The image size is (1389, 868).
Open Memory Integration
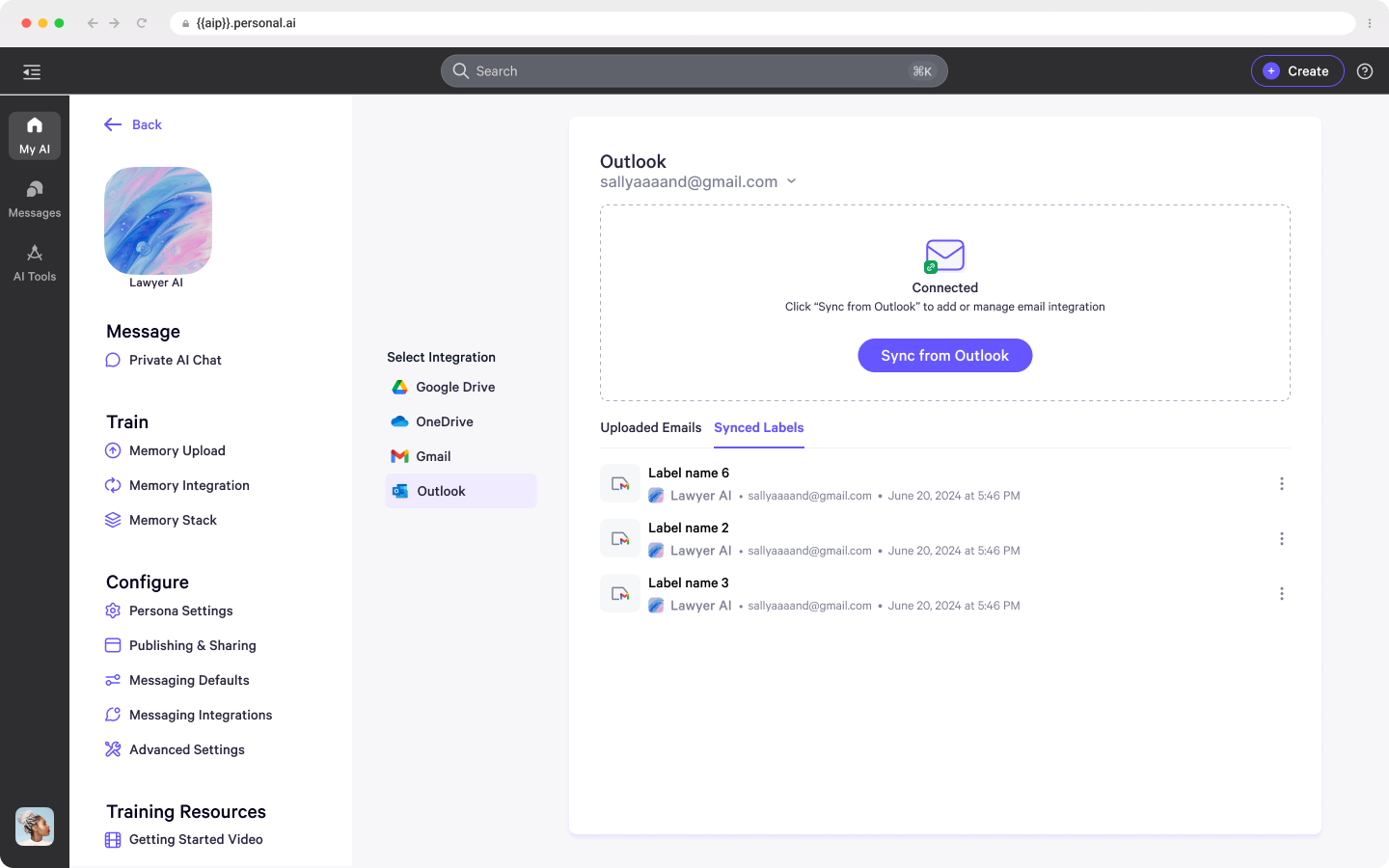click(177, 485)
